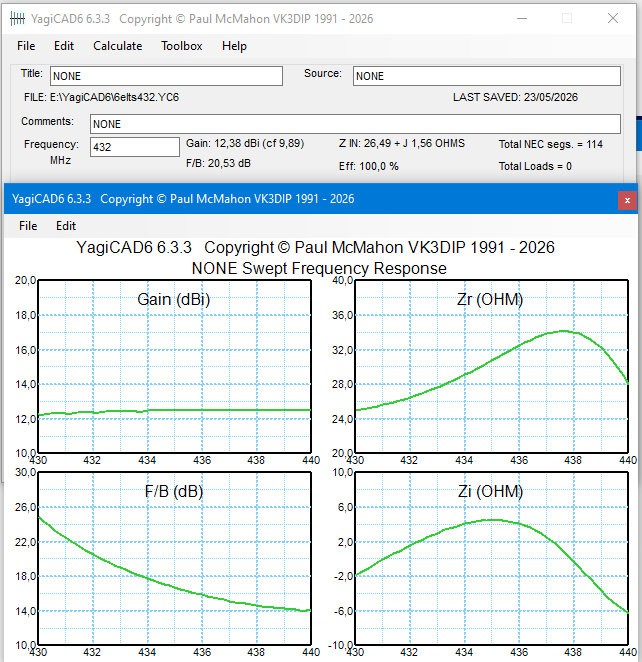Click the Title input field
The image size is (642, 662).
point(166,76)
